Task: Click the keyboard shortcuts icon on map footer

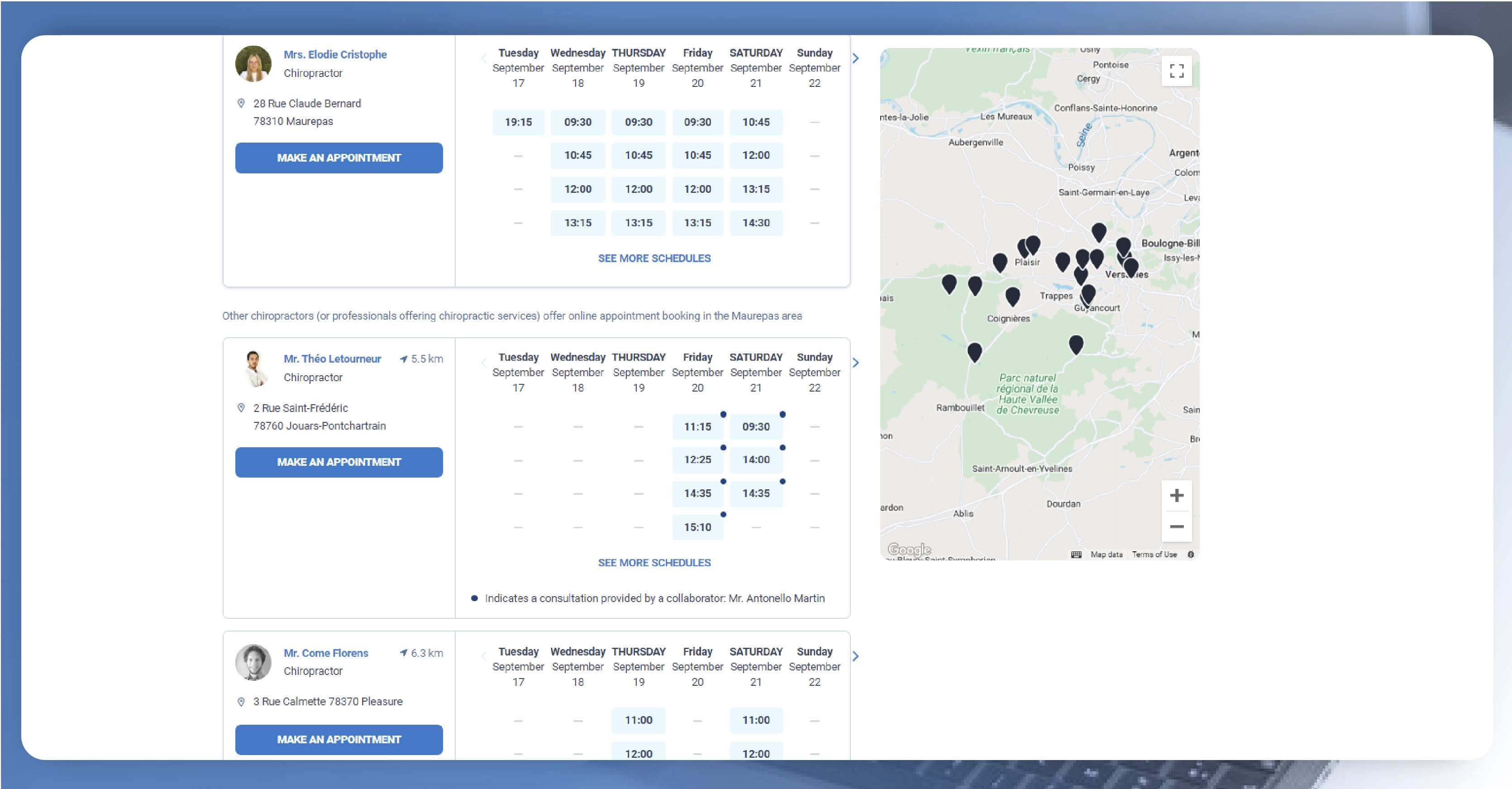Action: [1076, 554]
